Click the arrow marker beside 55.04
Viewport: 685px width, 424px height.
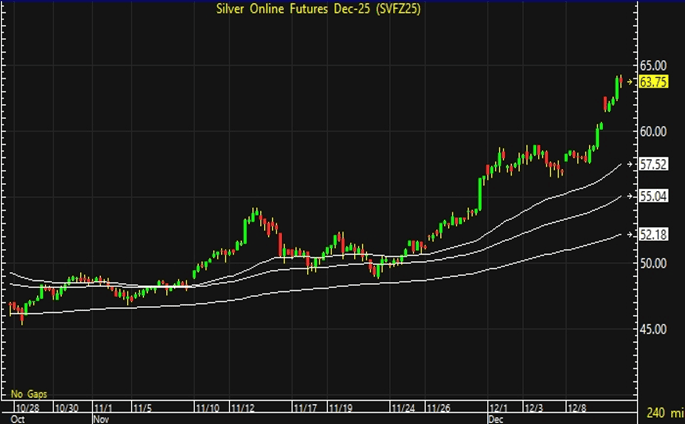pos(630,196)
